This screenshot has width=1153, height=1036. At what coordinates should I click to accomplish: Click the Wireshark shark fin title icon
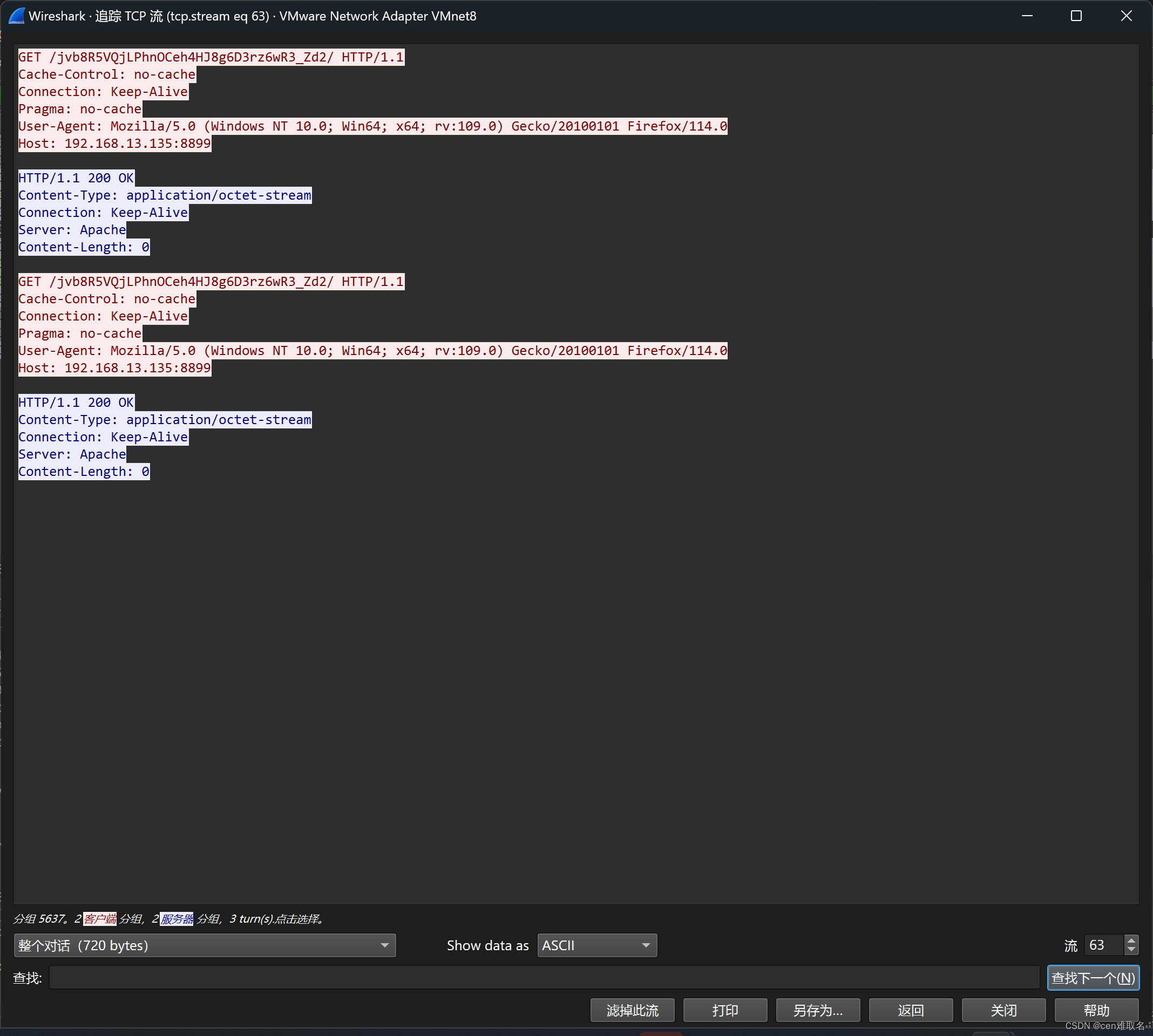(x=17, y=16)
